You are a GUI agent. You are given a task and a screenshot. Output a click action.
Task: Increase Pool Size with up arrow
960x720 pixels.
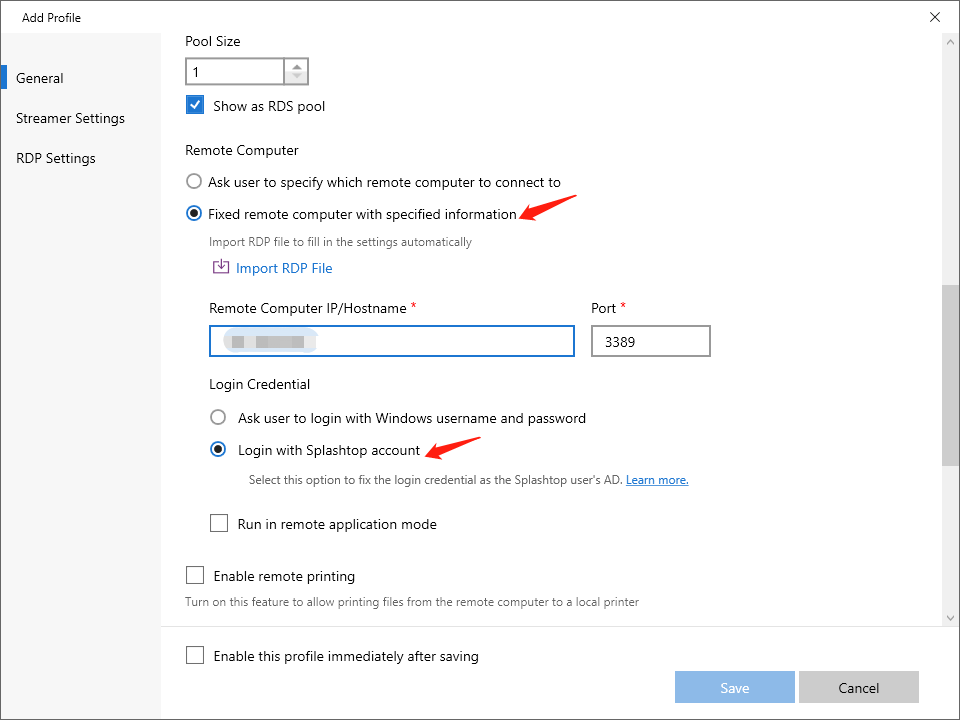click(x=296, y=66)
